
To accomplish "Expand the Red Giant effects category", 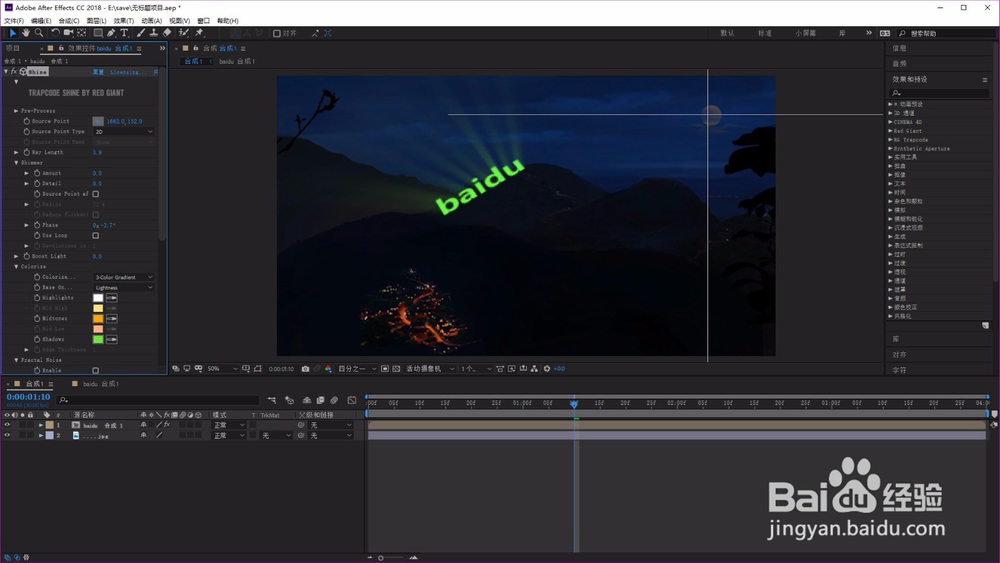I will point(891,131).
